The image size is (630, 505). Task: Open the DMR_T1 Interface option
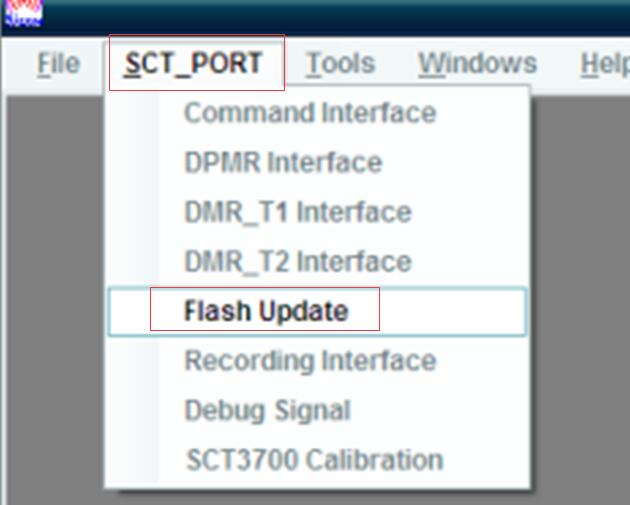coord(298,212)
